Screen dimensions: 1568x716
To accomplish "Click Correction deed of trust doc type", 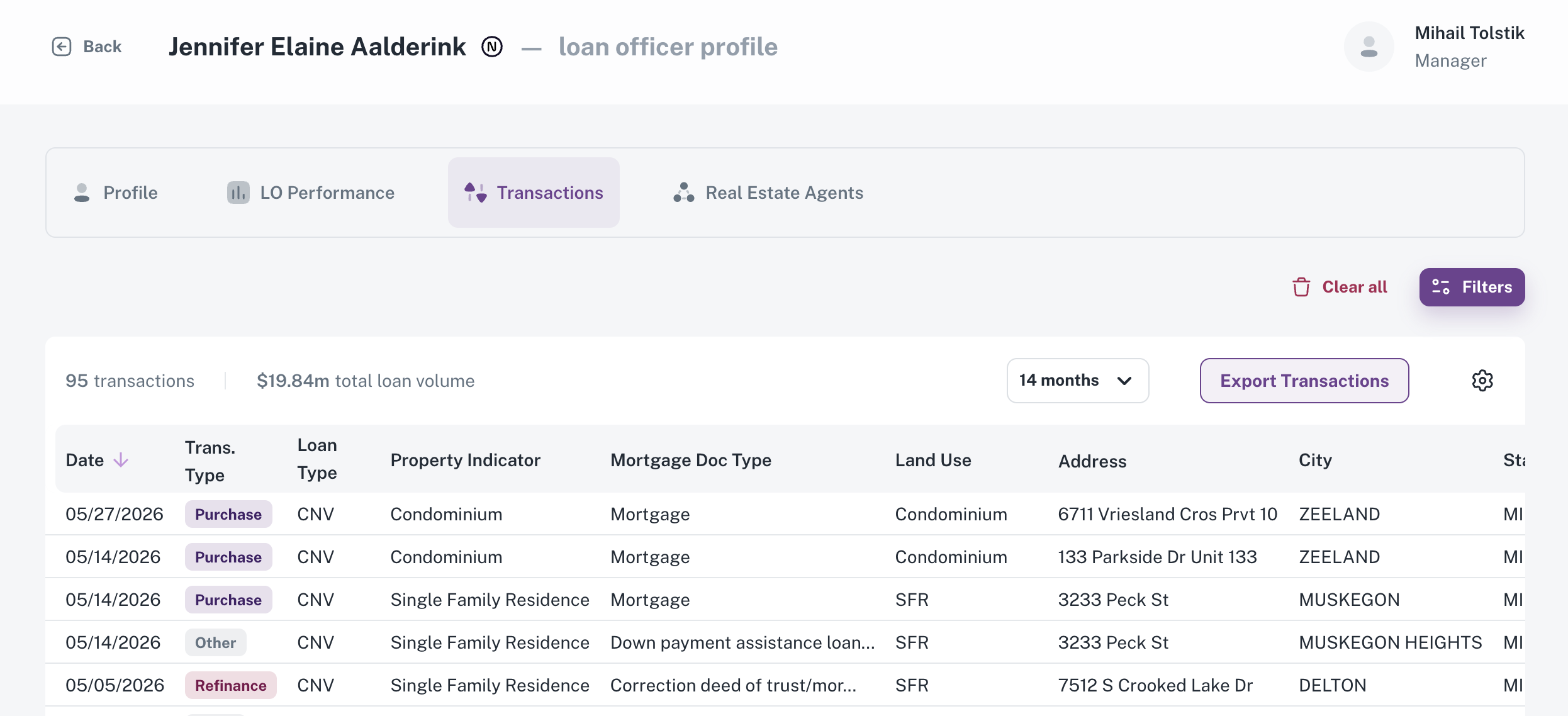I will click(733, 685).
